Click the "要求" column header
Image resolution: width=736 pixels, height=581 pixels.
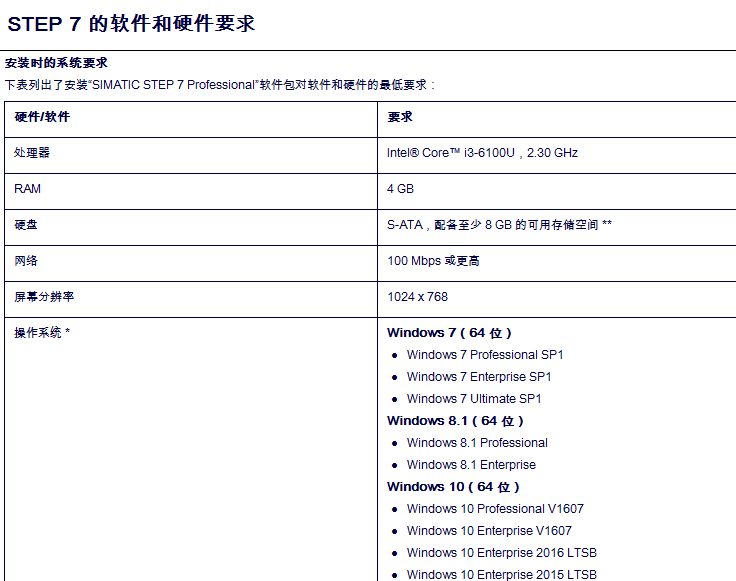click(x=400, y=117)
